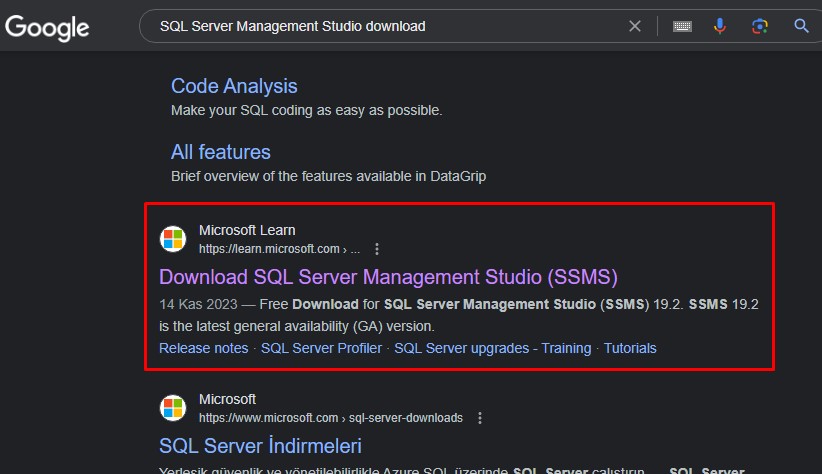Click 'Brief overview of the features' description
The image size is (822, 474).
tap(329, 176)
